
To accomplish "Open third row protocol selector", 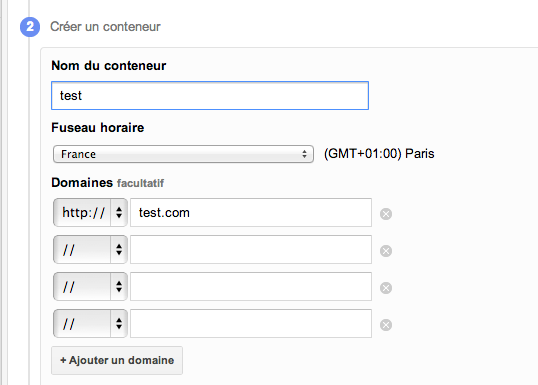I will pyautogui.click(x=91, y=287).
